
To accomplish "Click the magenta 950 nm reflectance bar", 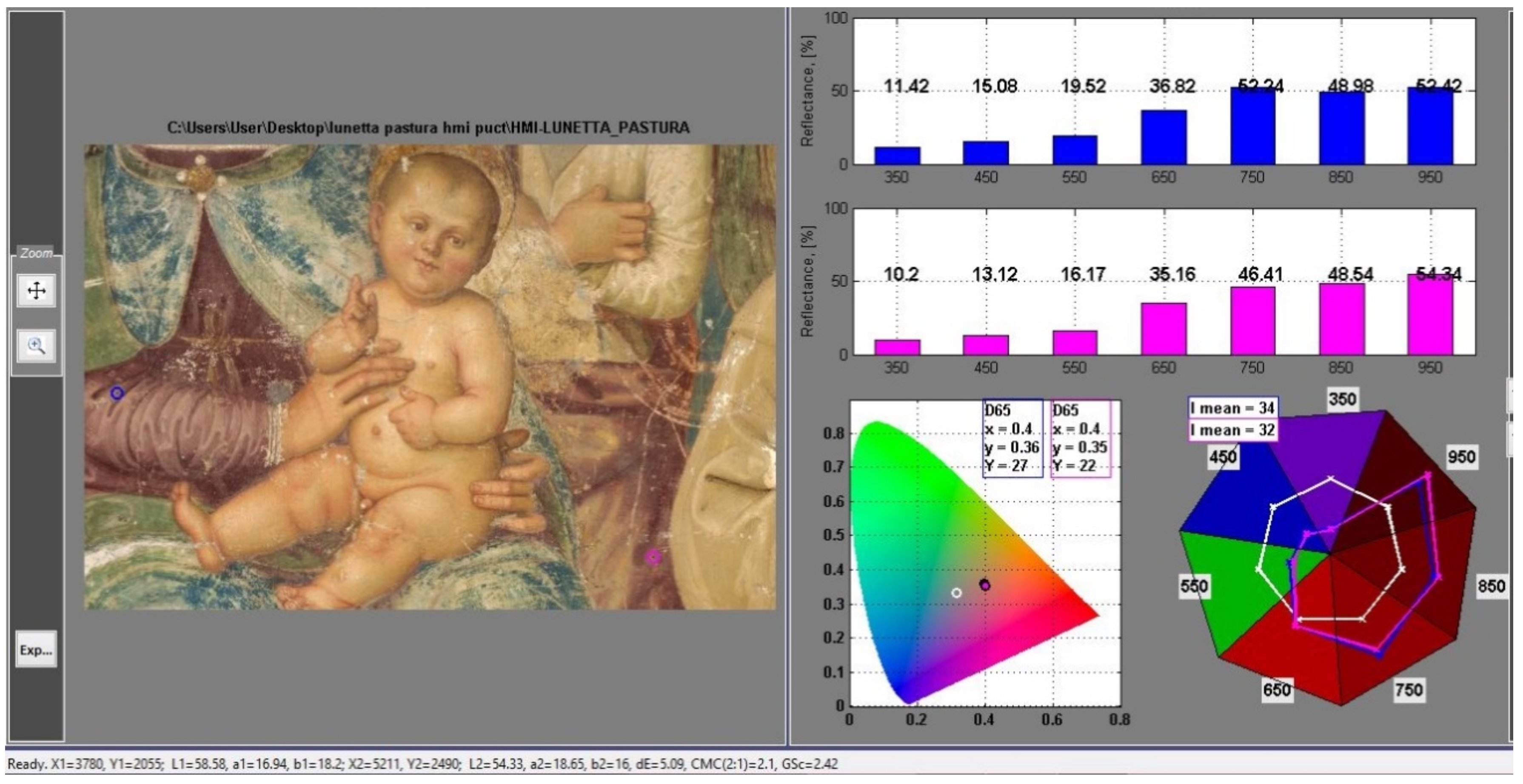I will [x=1430, y=315].
